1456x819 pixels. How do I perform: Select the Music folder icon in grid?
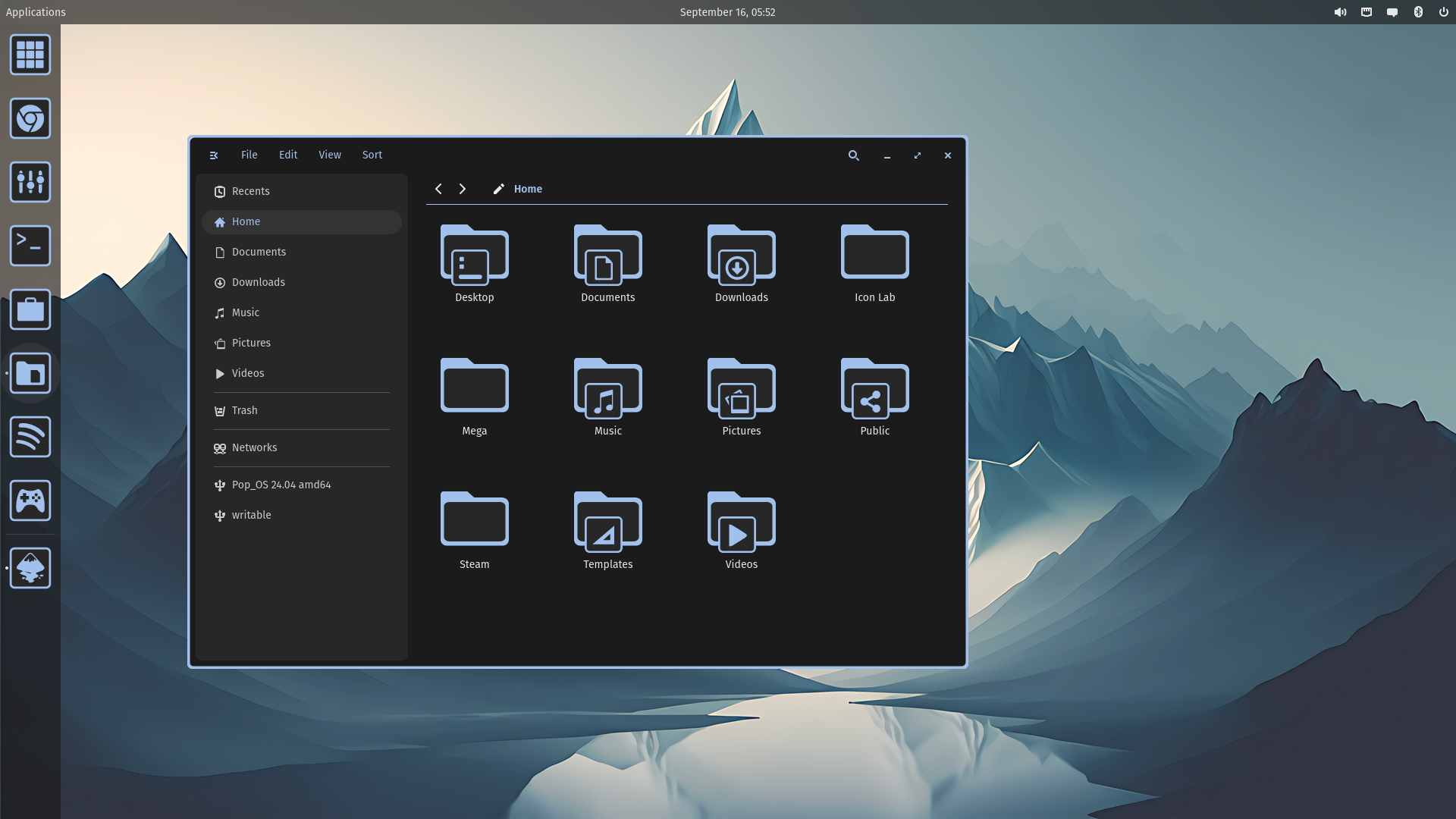pos(608,388)
